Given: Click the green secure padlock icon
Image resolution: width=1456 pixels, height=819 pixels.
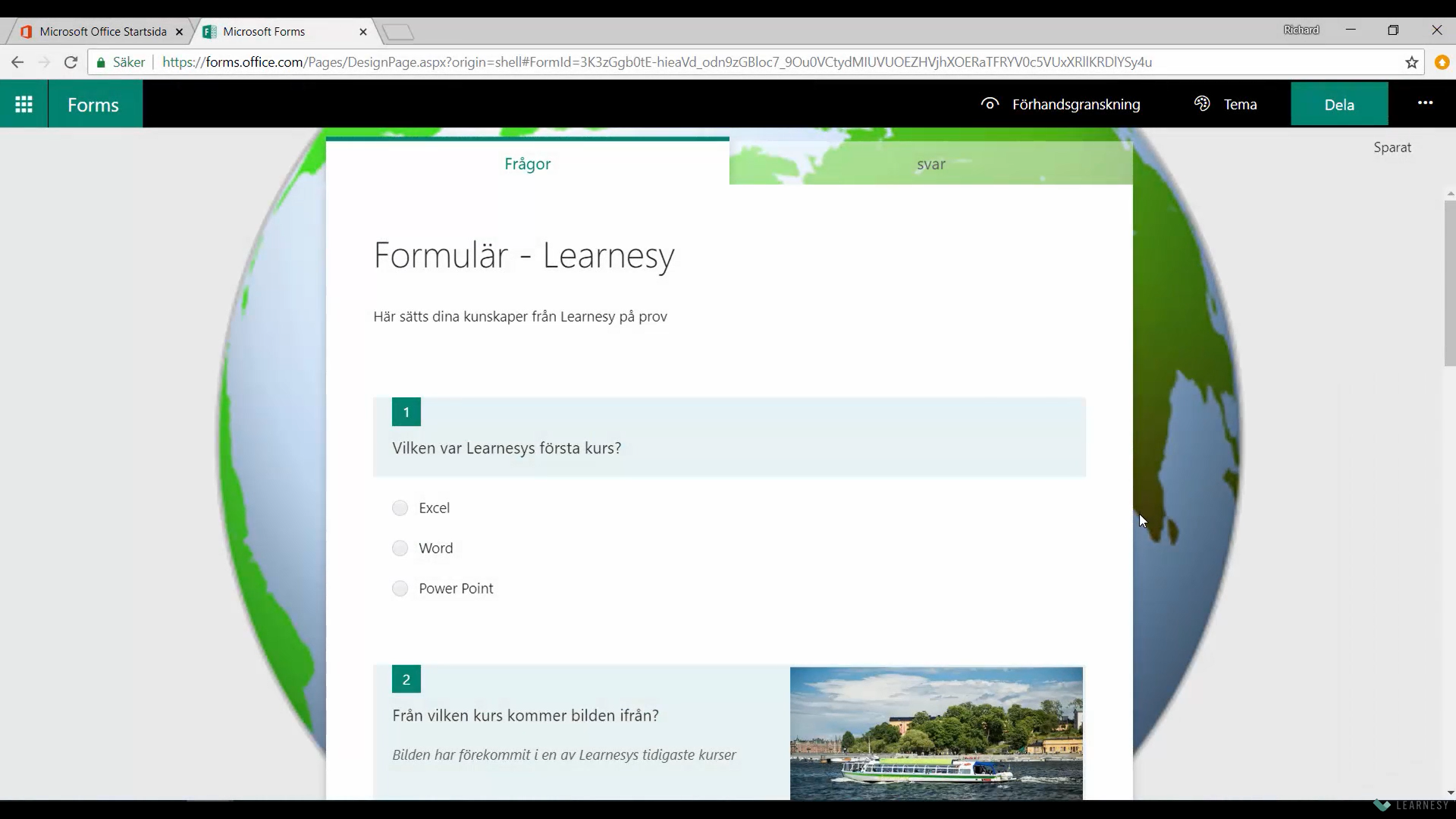Looking at the screenshot, I should 101,62.
